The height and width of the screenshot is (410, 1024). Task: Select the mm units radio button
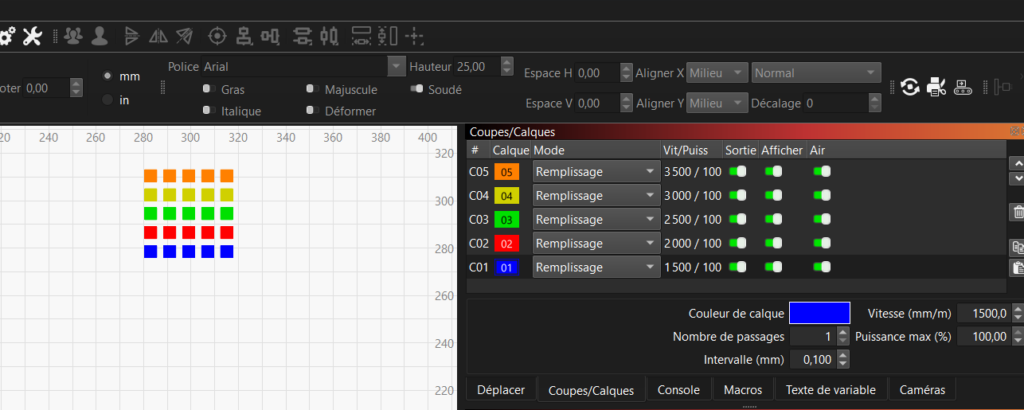click(x=108, y=76)
